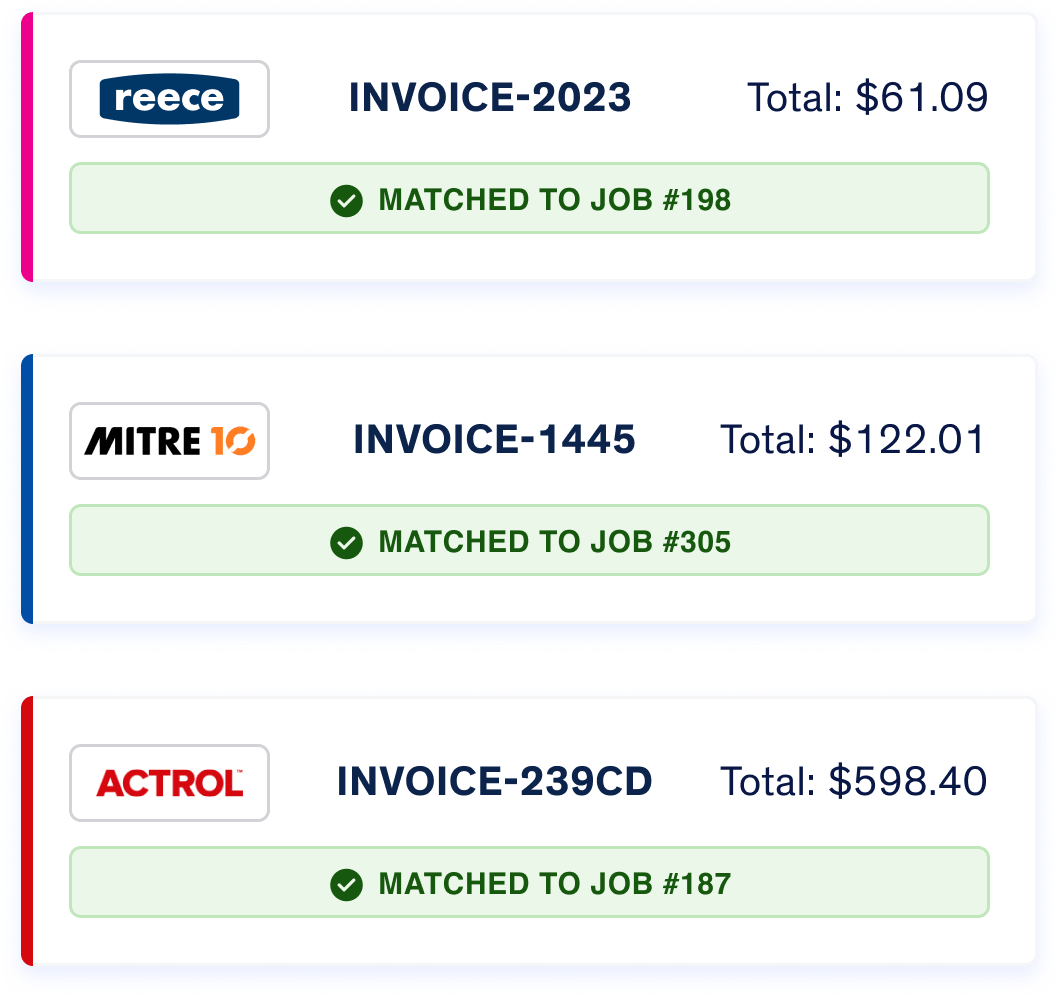Select the INVOICE-239CD title
This screenshot has width=1059, height=996.
494,781
